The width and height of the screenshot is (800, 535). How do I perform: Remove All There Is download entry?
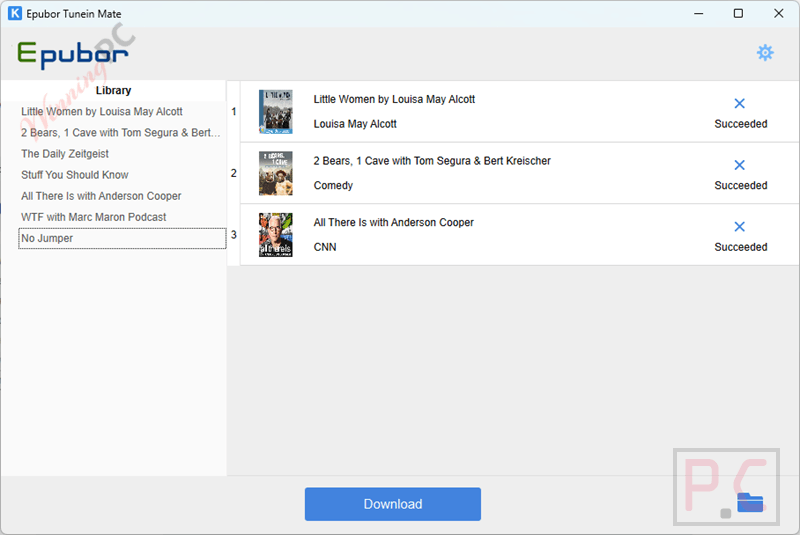pyautogui.click(x=739, y=226)
